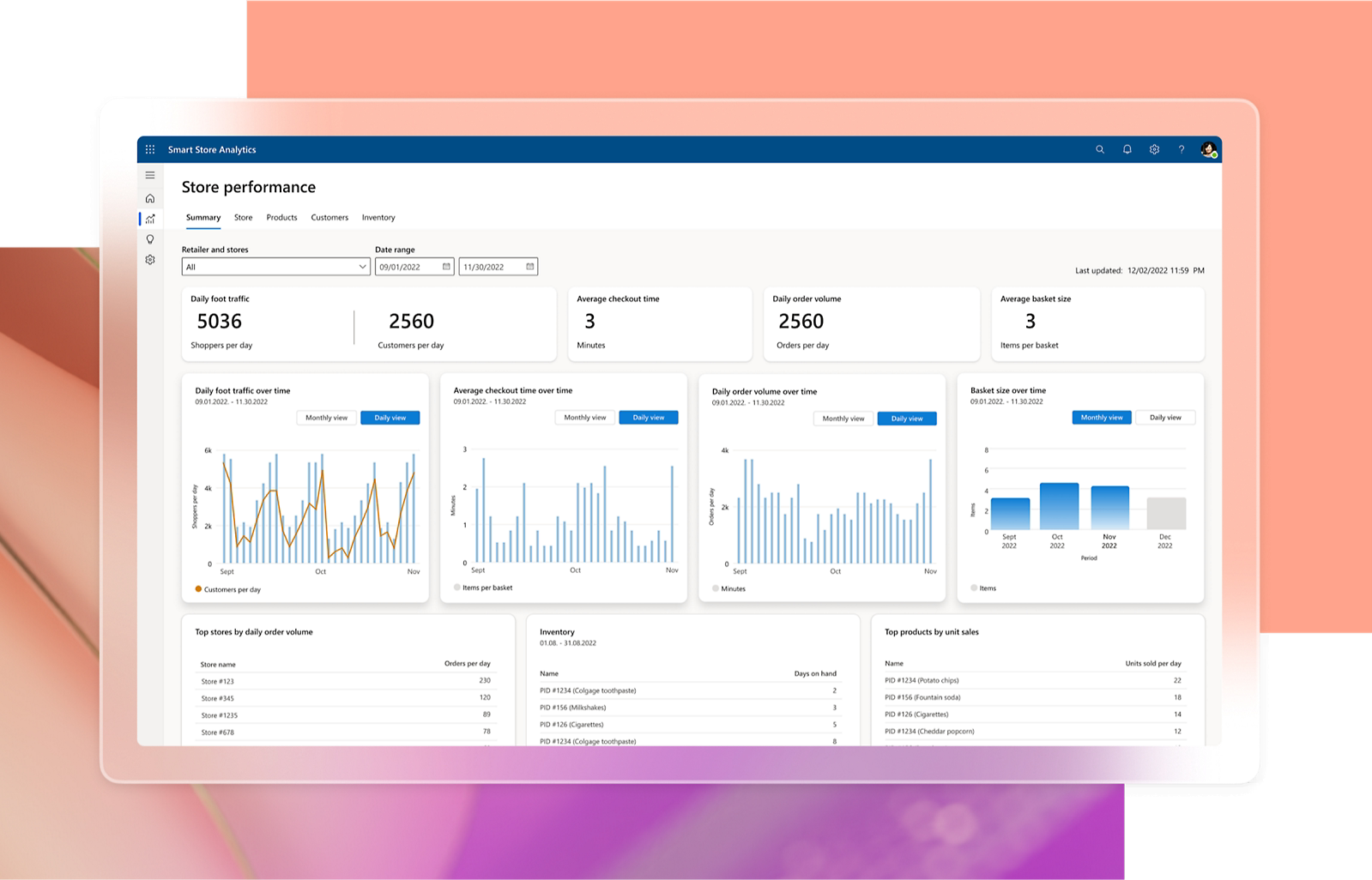Screen dimensions: 1372x880
Task: Click the help question mark icon
Action: click(1182, 149)
